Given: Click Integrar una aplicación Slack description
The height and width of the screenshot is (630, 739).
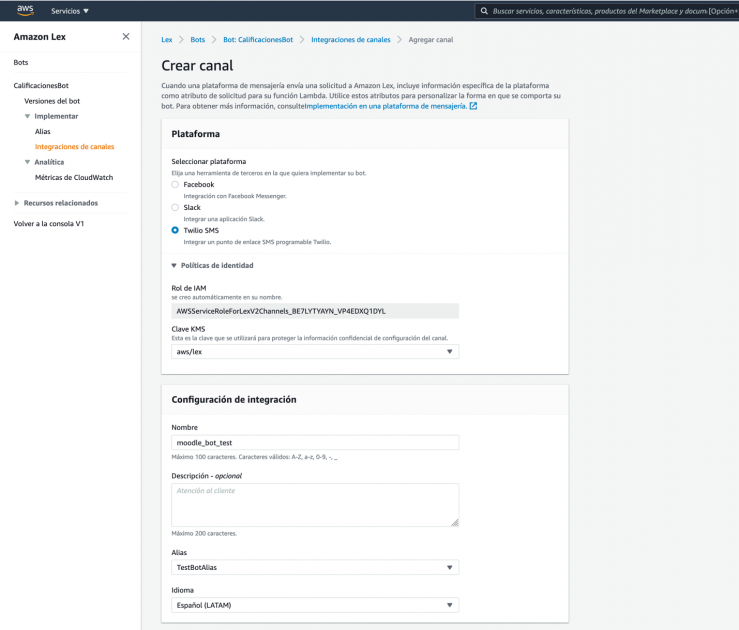Looking at the screenshot, I should pos(224,219).
